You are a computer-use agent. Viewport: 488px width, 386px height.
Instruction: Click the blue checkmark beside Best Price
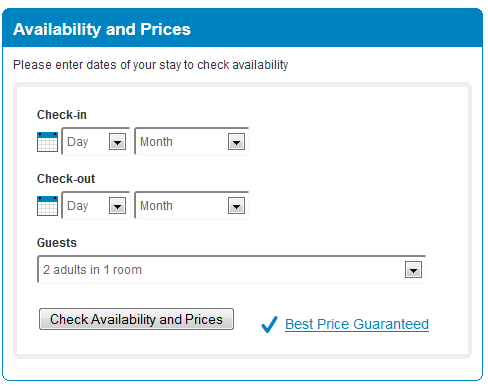tap(269, 324)
